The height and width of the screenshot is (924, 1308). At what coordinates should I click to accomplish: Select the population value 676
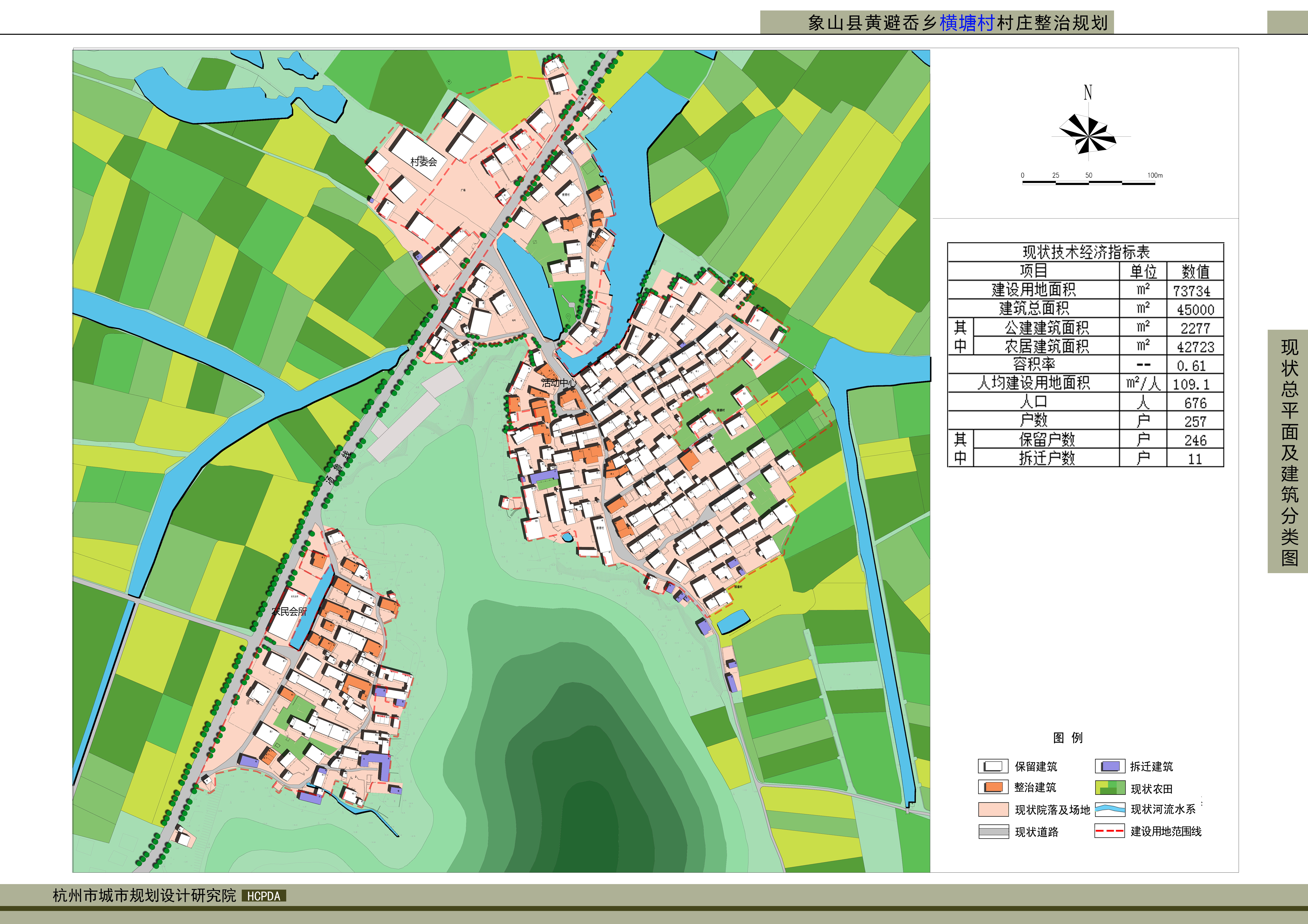(x=1195, y=403)
